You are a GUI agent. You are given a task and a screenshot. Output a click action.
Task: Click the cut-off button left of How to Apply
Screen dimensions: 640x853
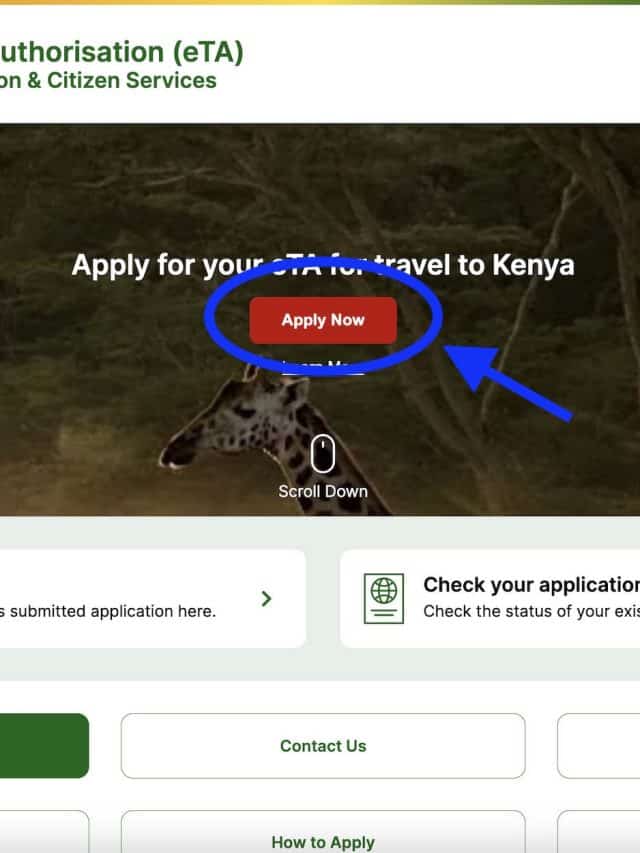(44, 832)
